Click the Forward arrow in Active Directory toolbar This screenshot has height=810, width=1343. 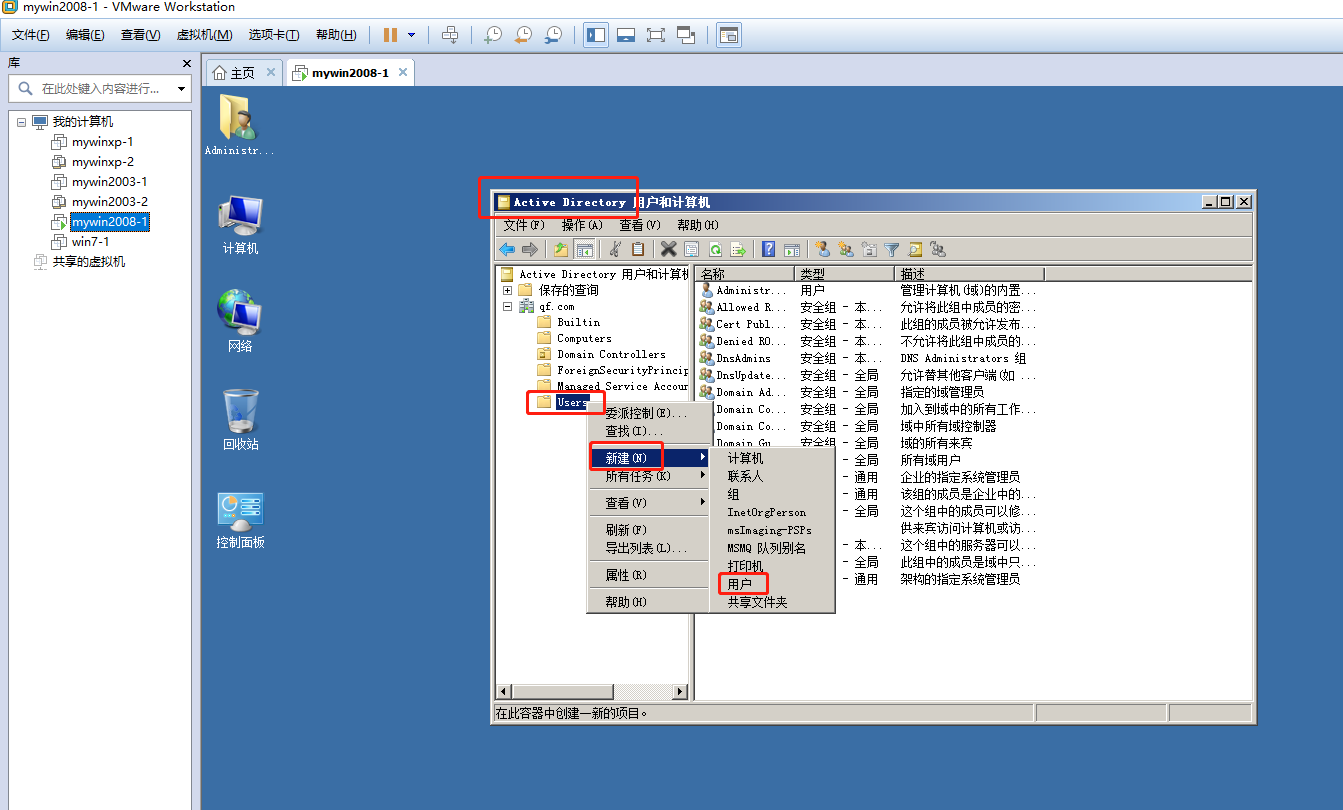529,249
